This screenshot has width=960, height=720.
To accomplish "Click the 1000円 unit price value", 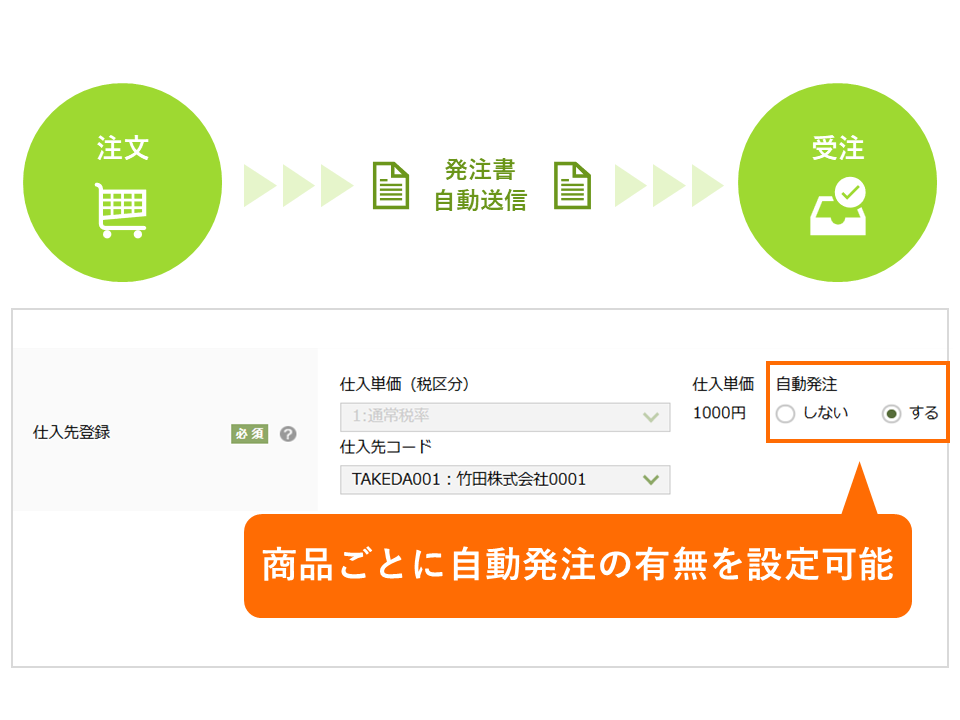I will coord(719,413).
